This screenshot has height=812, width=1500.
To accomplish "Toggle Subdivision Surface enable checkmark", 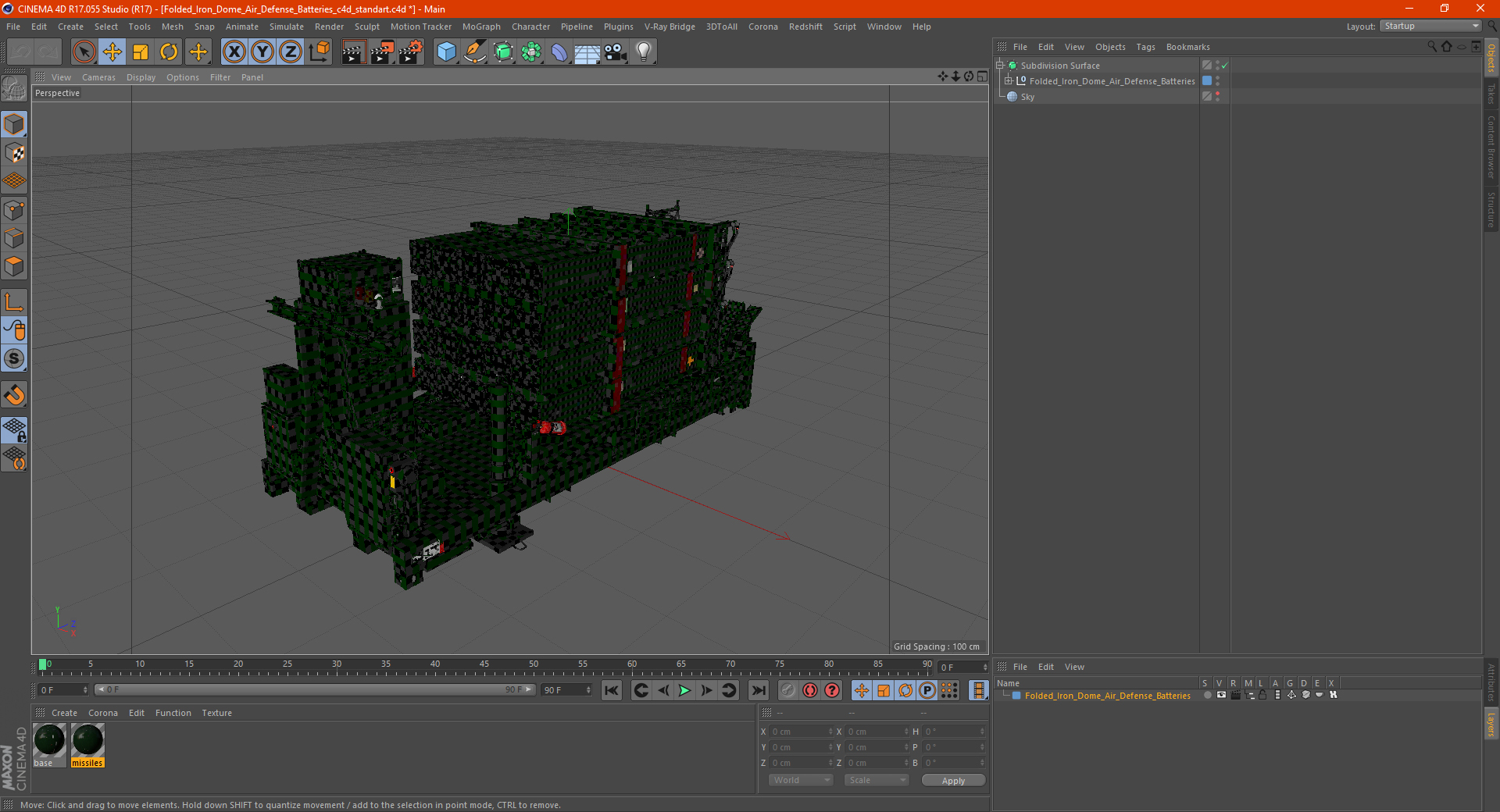I will point(1224,66).
